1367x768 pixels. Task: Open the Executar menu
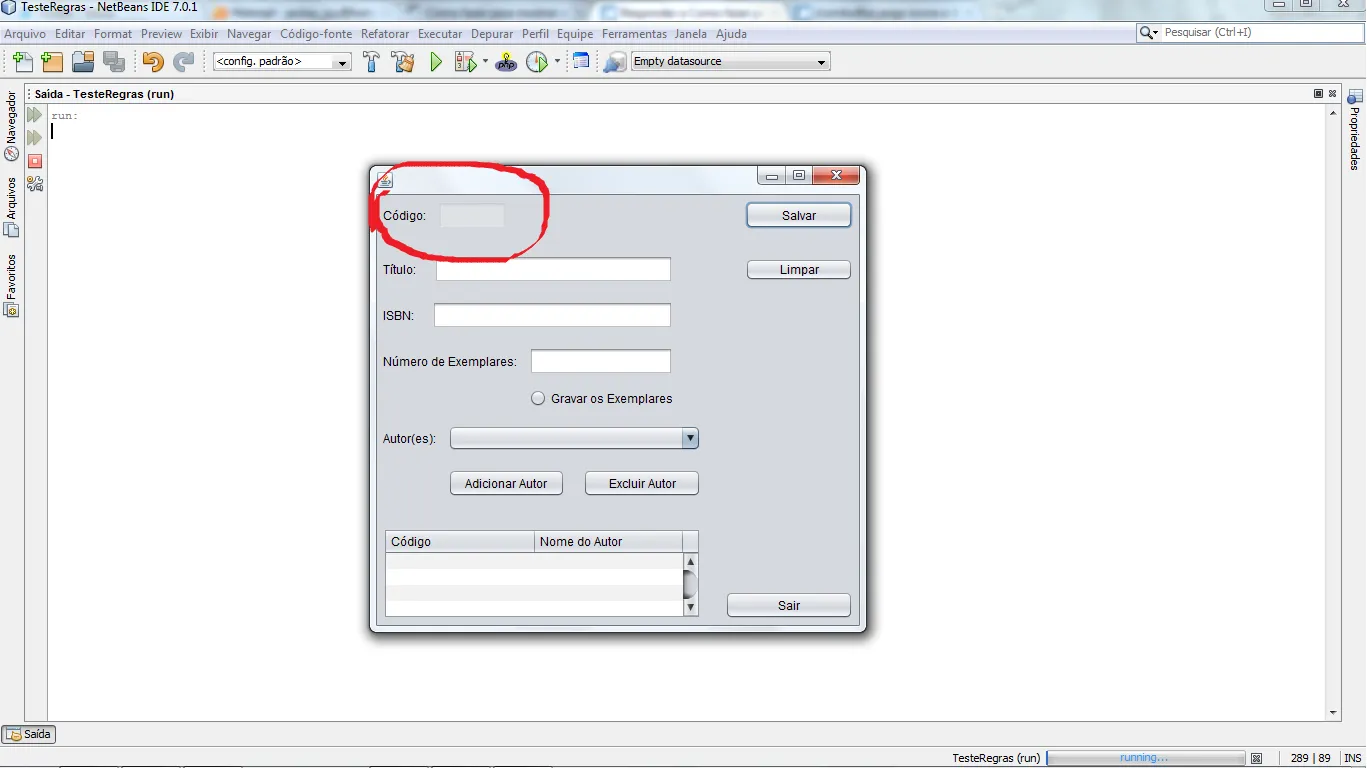(x=440, y=34)
